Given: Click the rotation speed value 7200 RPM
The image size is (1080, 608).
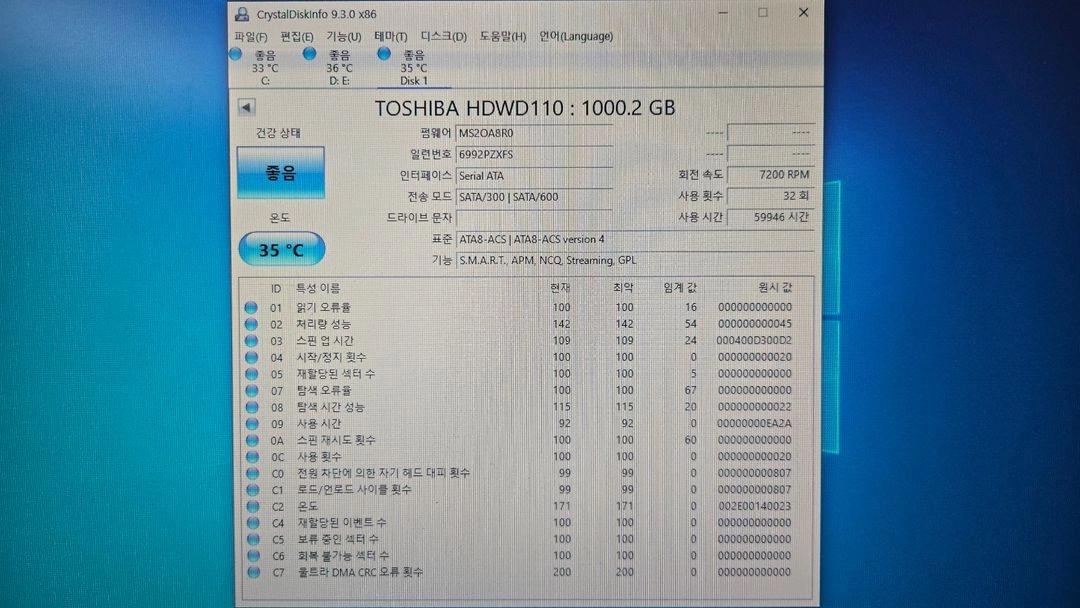Looking at the screenshot, I should click(x=771, y=175).
